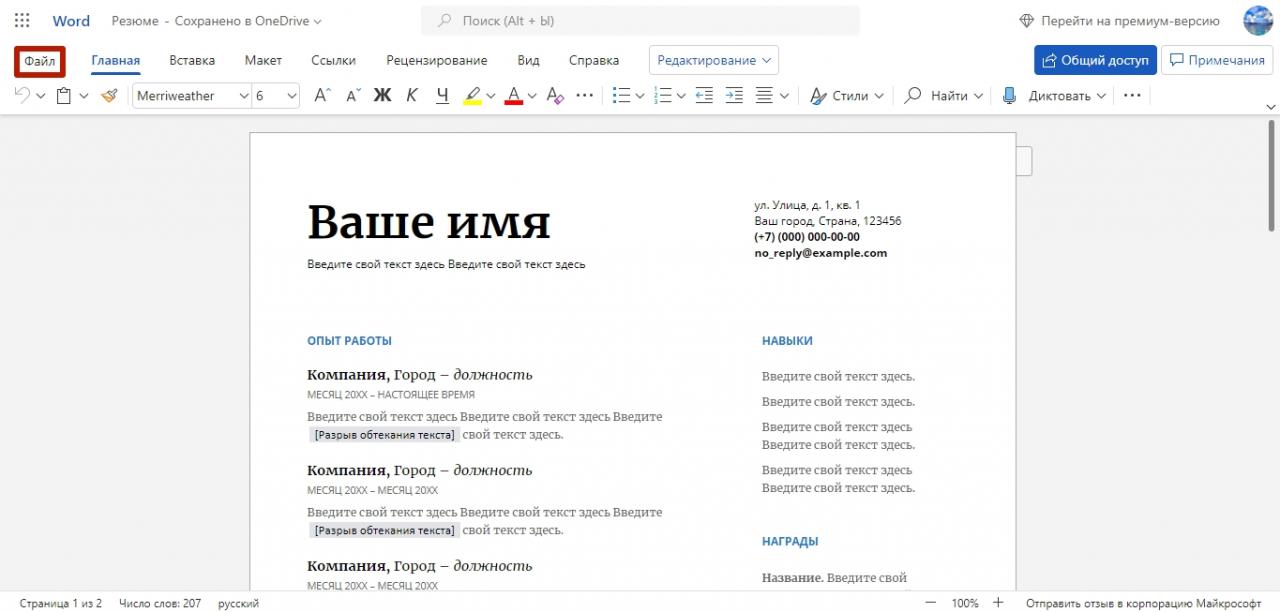The width and height of the screenshot is (1280, 612).
Task: Toggle Underline (Ч) formatting
Action: click(442, 96)
